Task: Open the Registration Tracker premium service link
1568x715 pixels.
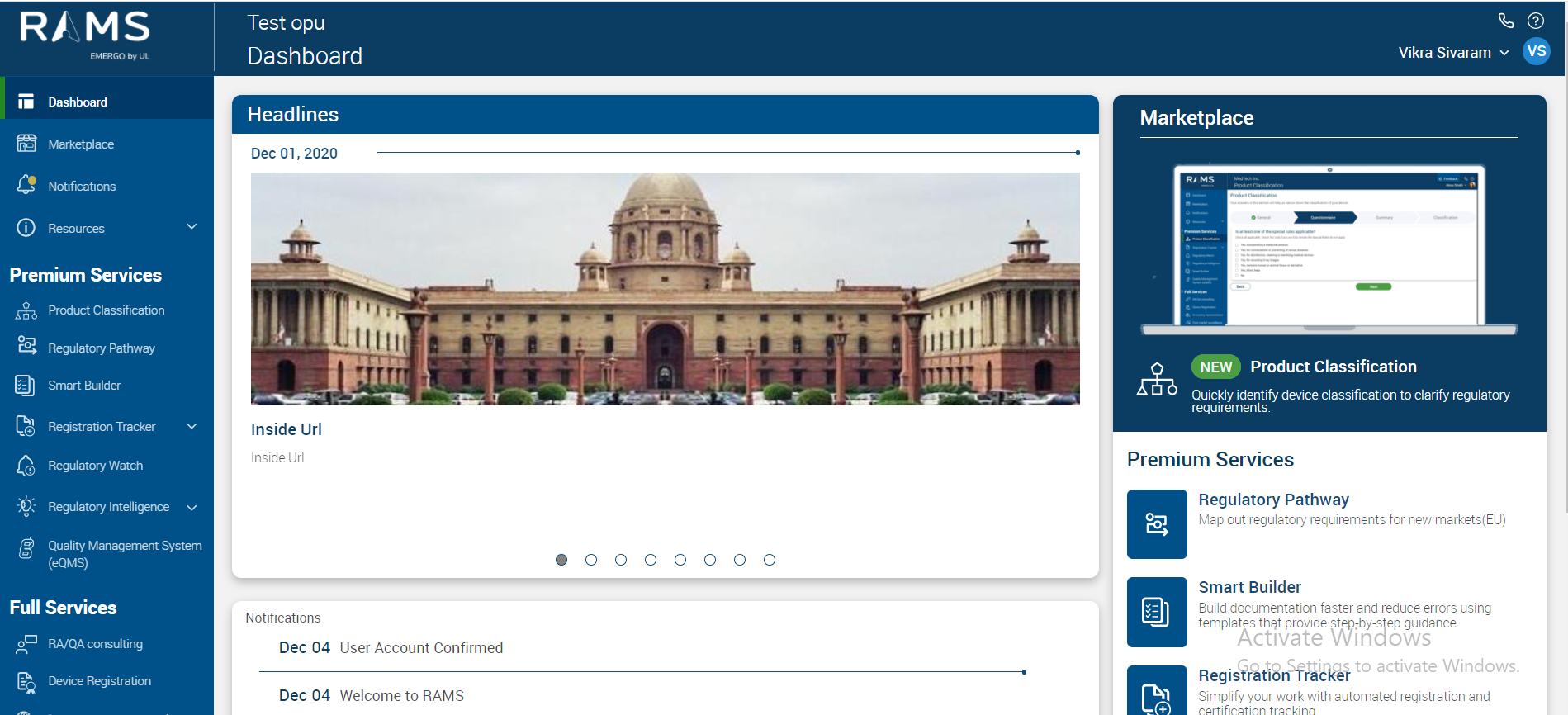Action: (1274, 675)
